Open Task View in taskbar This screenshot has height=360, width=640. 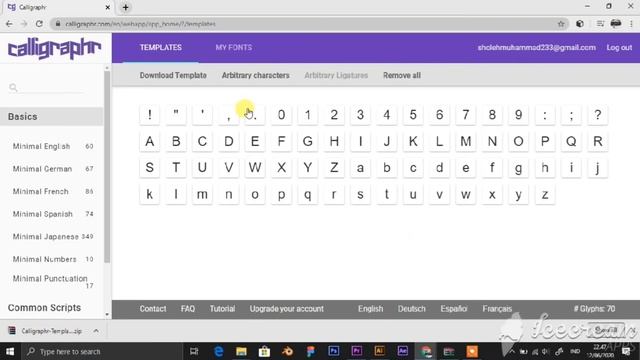(x=194, y=351)
